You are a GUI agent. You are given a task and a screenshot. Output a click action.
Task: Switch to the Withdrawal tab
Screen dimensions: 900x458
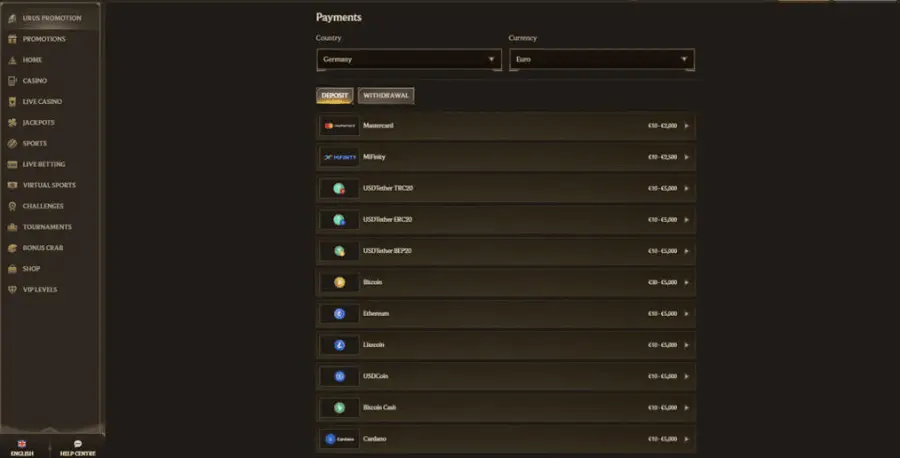tap(386, 95)
